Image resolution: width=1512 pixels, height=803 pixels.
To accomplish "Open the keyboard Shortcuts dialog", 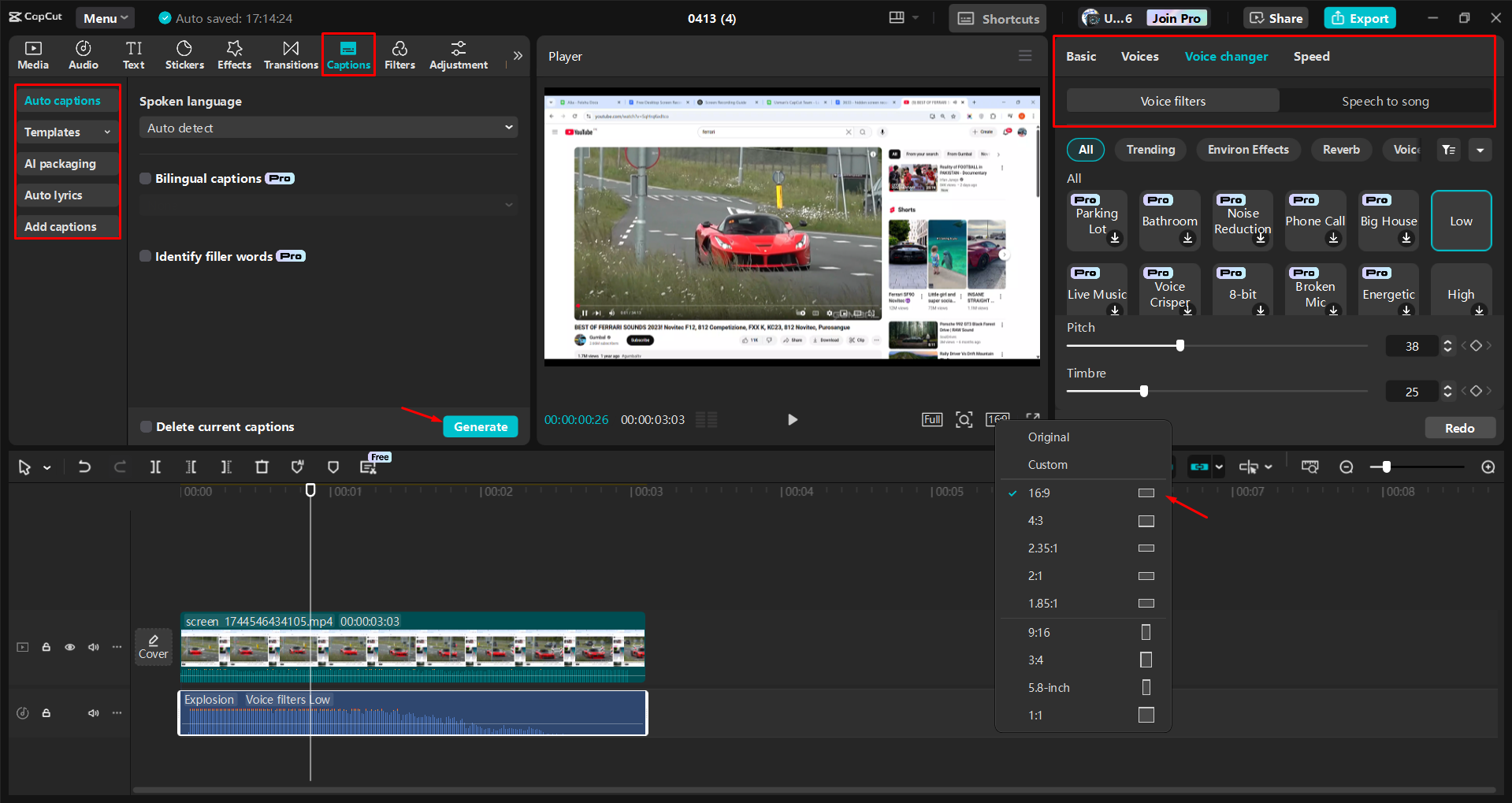I will pos(997,17).
